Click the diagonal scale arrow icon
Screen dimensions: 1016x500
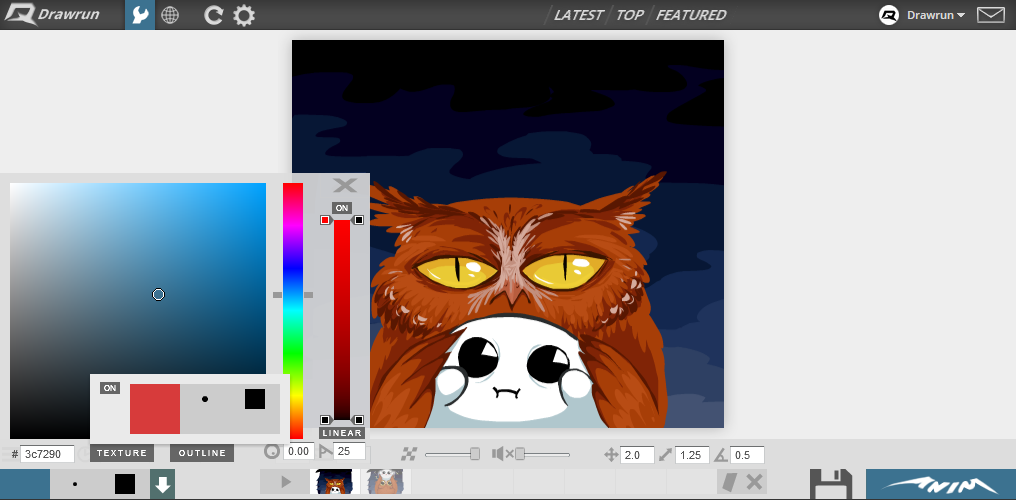(665, 455)
